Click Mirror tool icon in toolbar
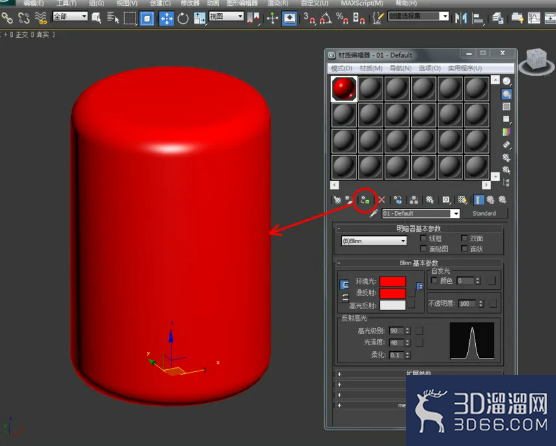Screen dimensions: 556x446 [x=461, y=18]
